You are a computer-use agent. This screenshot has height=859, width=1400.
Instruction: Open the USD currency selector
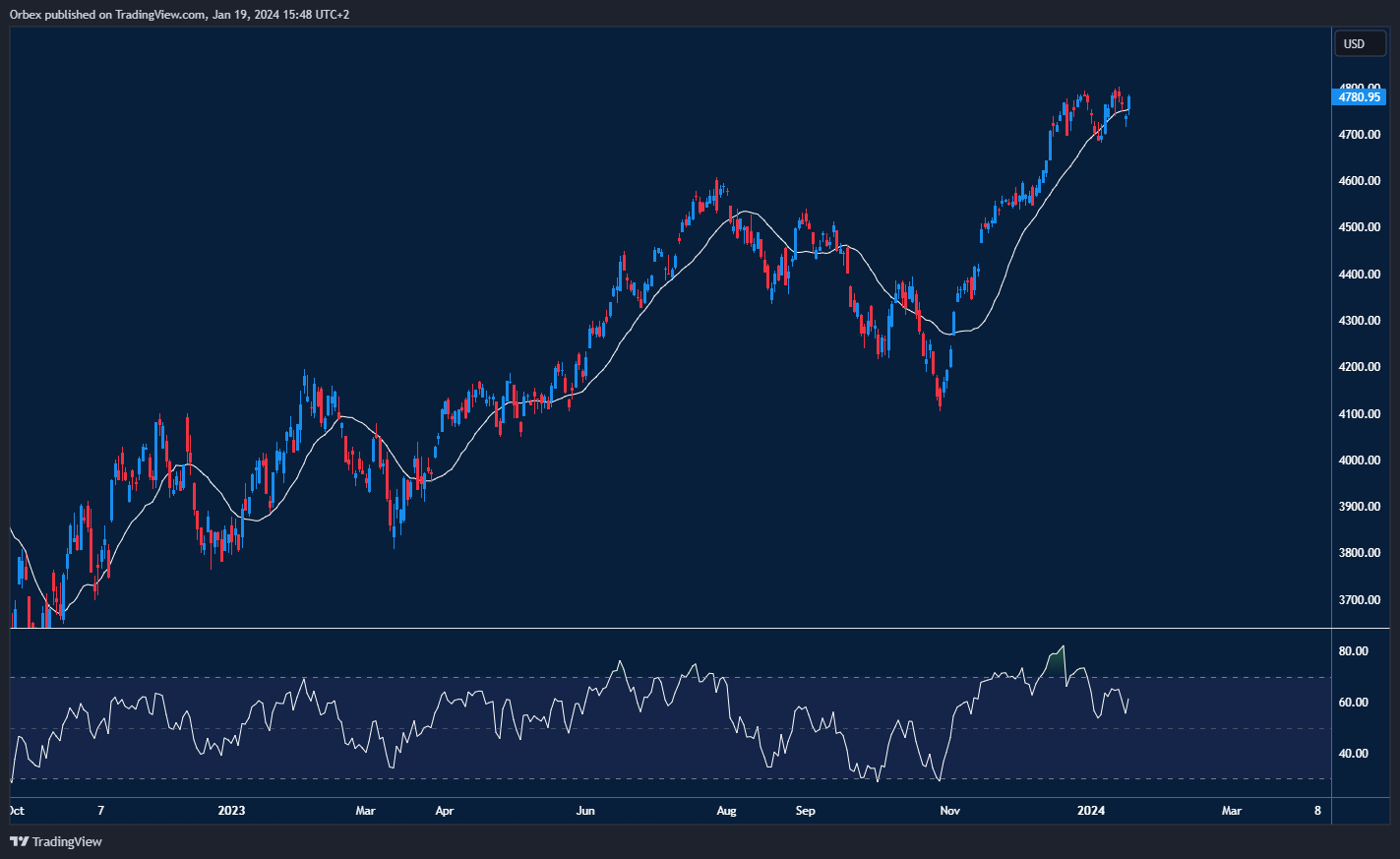pyautogui.click(x=1360, y=43)
